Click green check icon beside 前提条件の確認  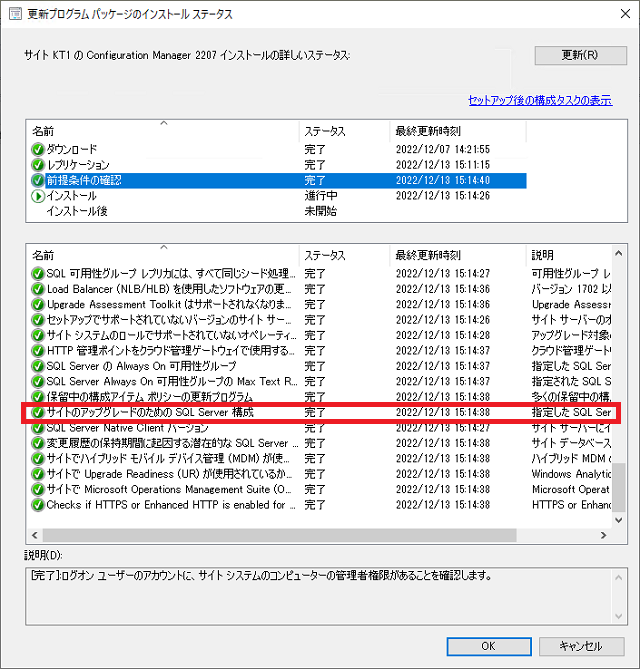click(38, 181)
